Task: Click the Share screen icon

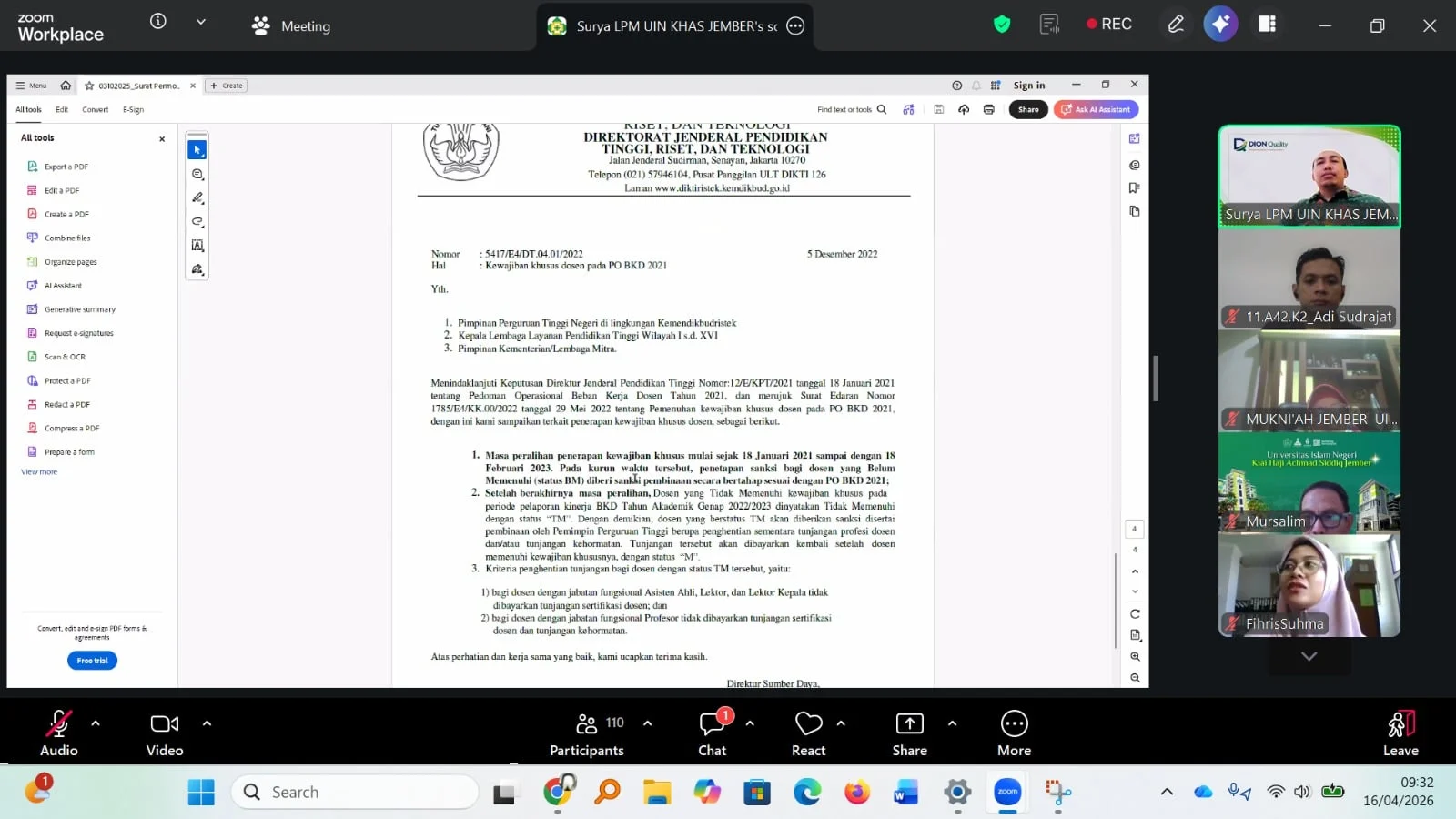Action: 909,733
